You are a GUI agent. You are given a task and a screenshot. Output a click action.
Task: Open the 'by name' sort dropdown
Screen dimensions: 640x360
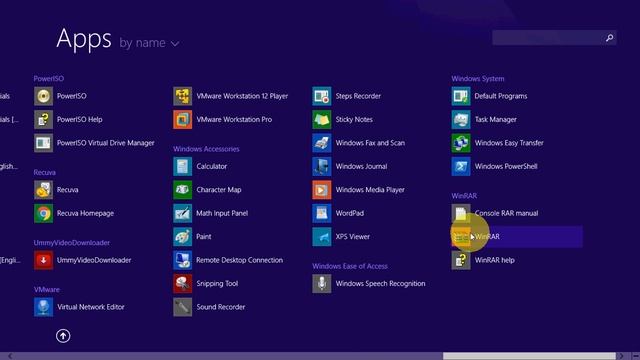(149, 43)
